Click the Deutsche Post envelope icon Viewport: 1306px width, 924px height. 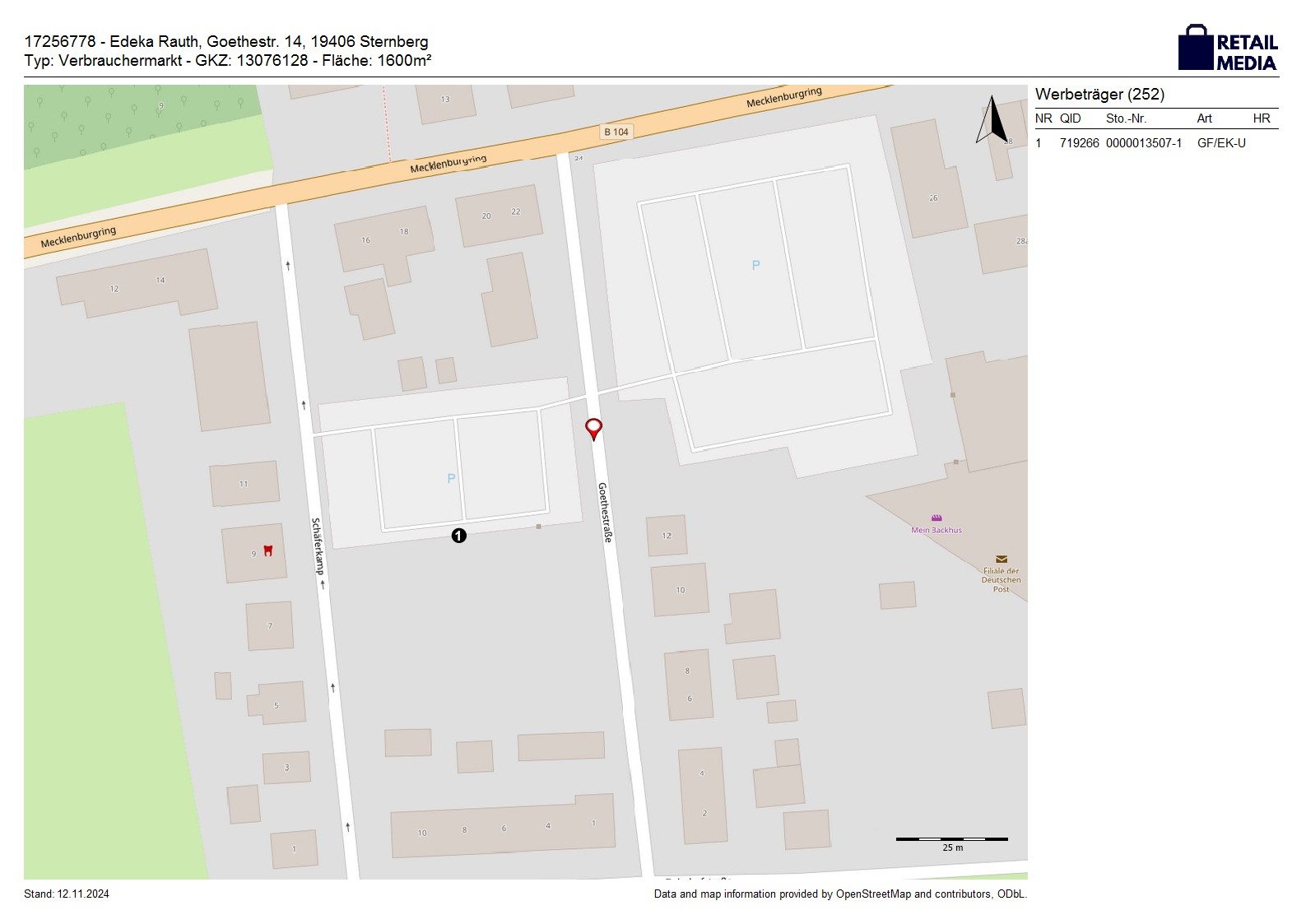tap(1001, 560)
